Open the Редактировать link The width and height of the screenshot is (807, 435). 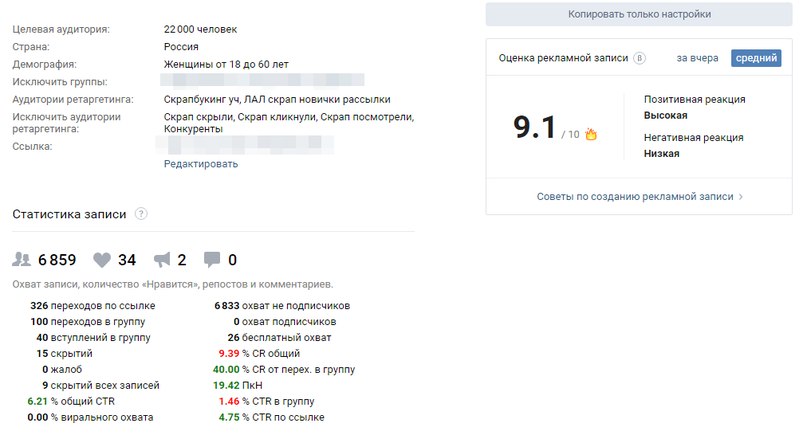click(201, 164)
